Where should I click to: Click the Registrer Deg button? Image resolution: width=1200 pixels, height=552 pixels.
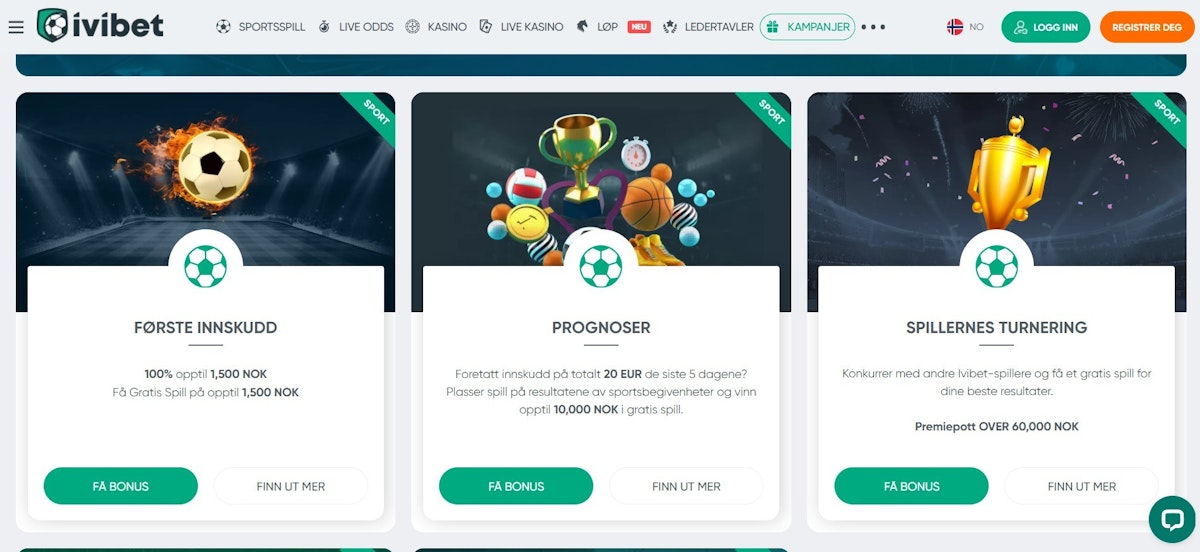coord(1147,27)
